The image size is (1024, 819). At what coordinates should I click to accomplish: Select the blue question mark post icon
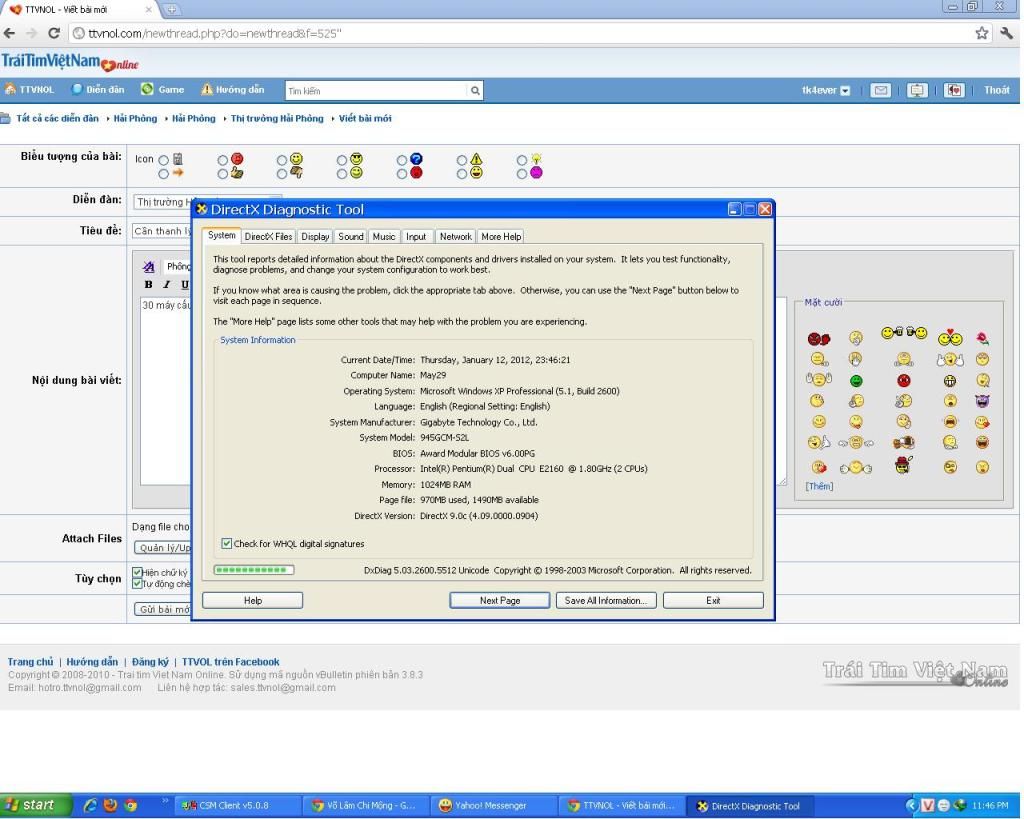pos(402,160)
